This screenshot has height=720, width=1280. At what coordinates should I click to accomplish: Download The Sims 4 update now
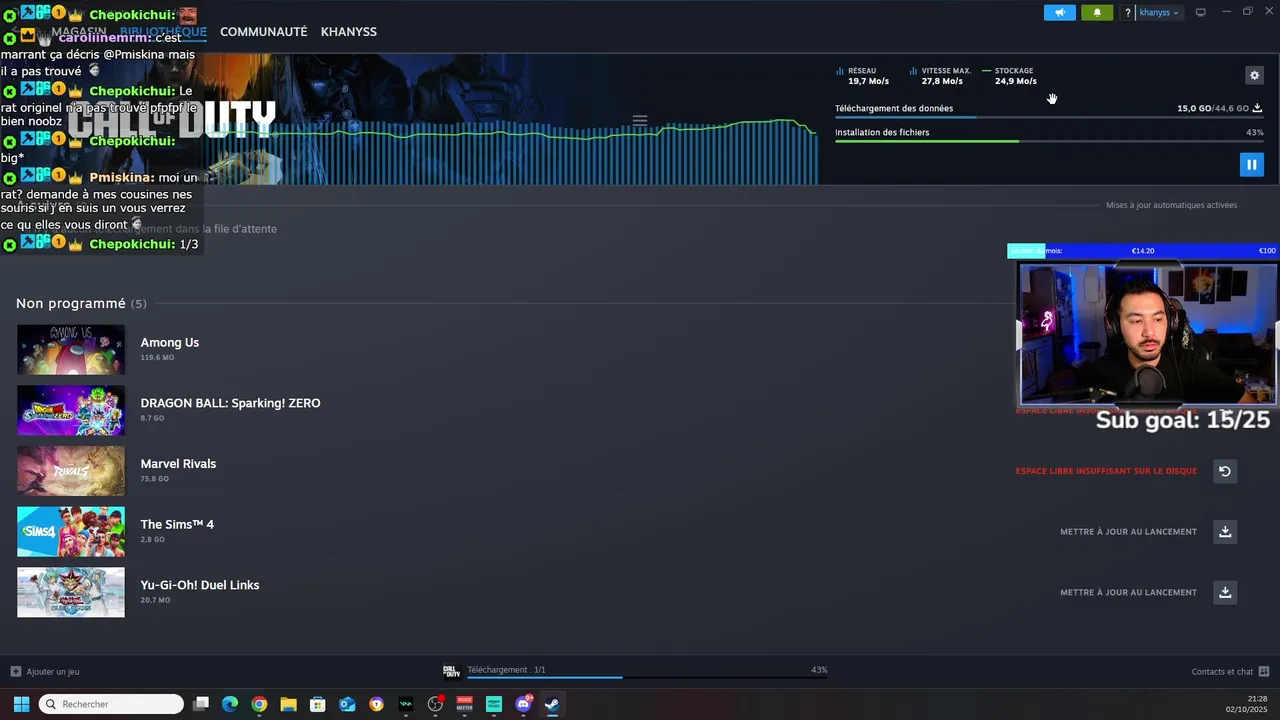pyautogui.click(x=1224, y=532)
